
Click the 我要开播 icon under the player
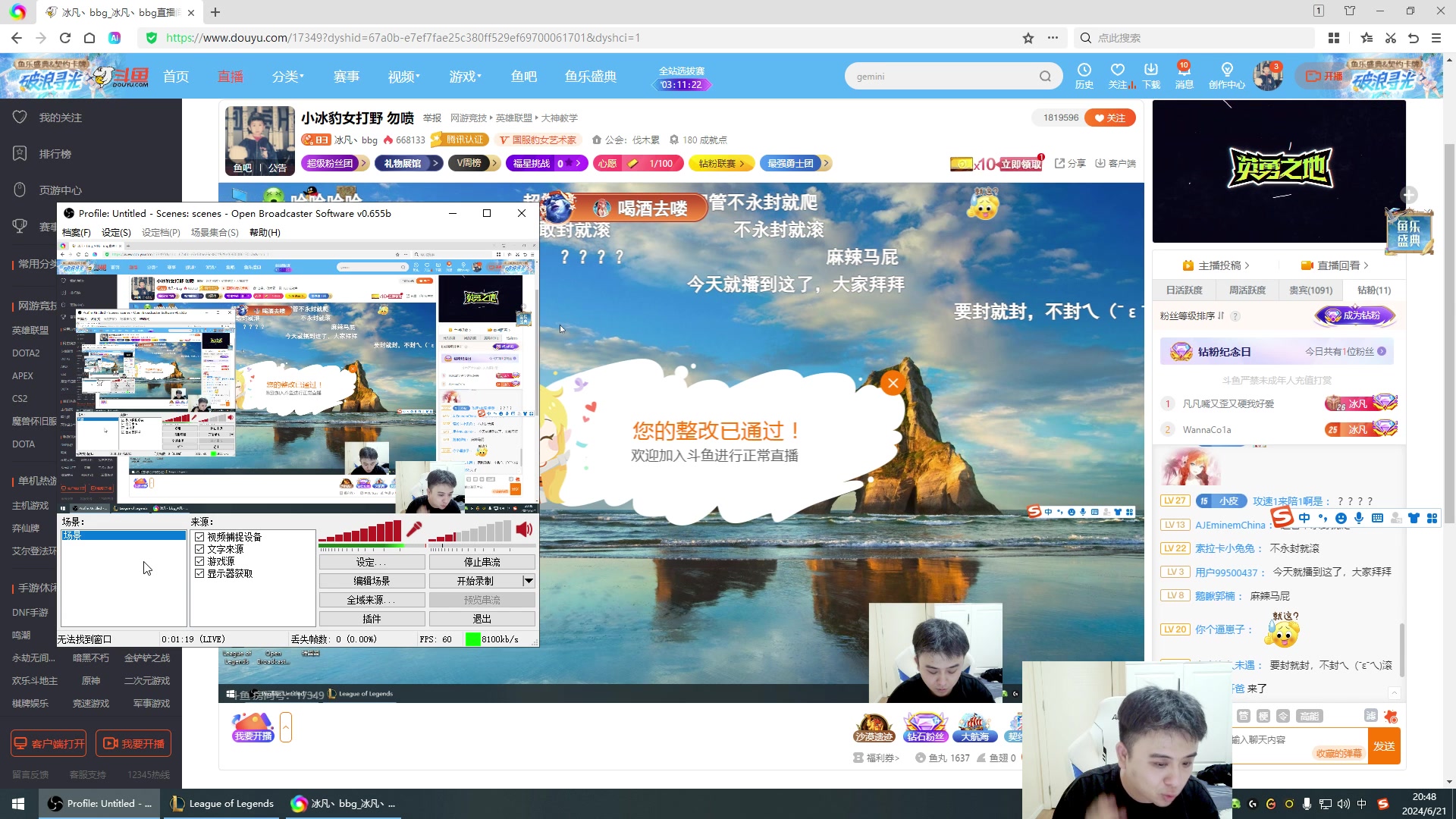point(253,727)
